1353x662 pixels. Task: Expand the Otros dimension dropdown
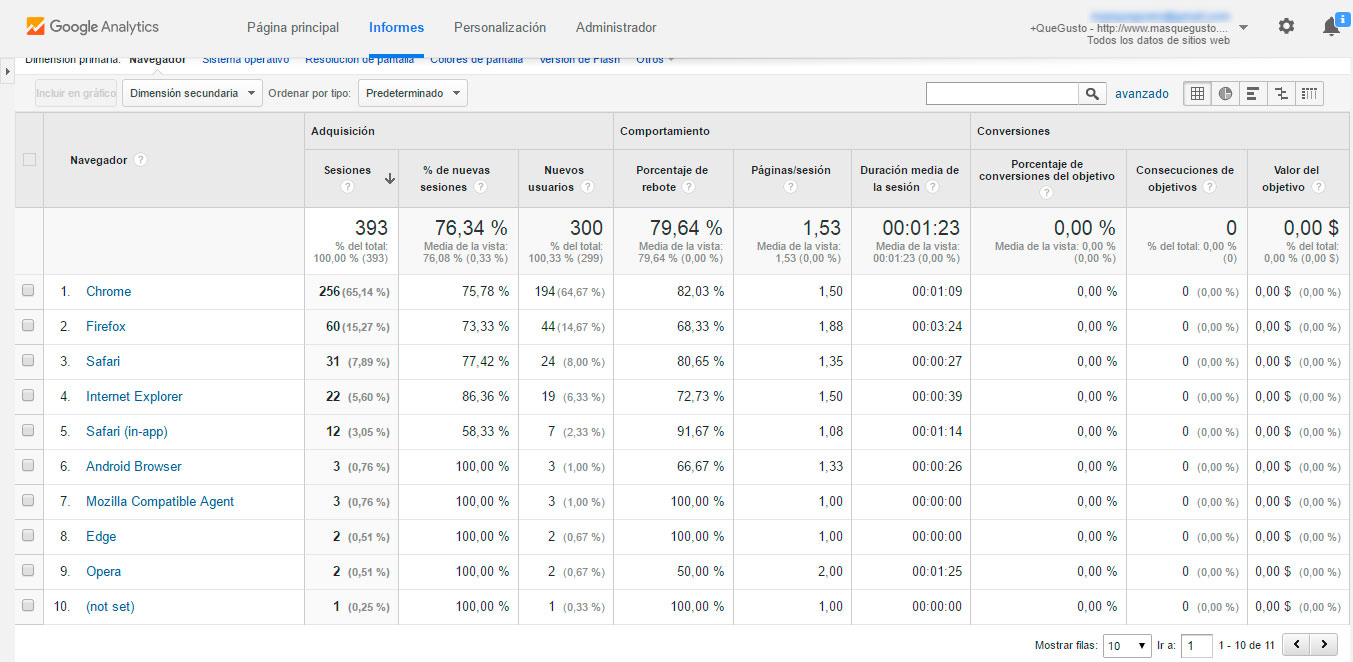click(x=655, y=59)
